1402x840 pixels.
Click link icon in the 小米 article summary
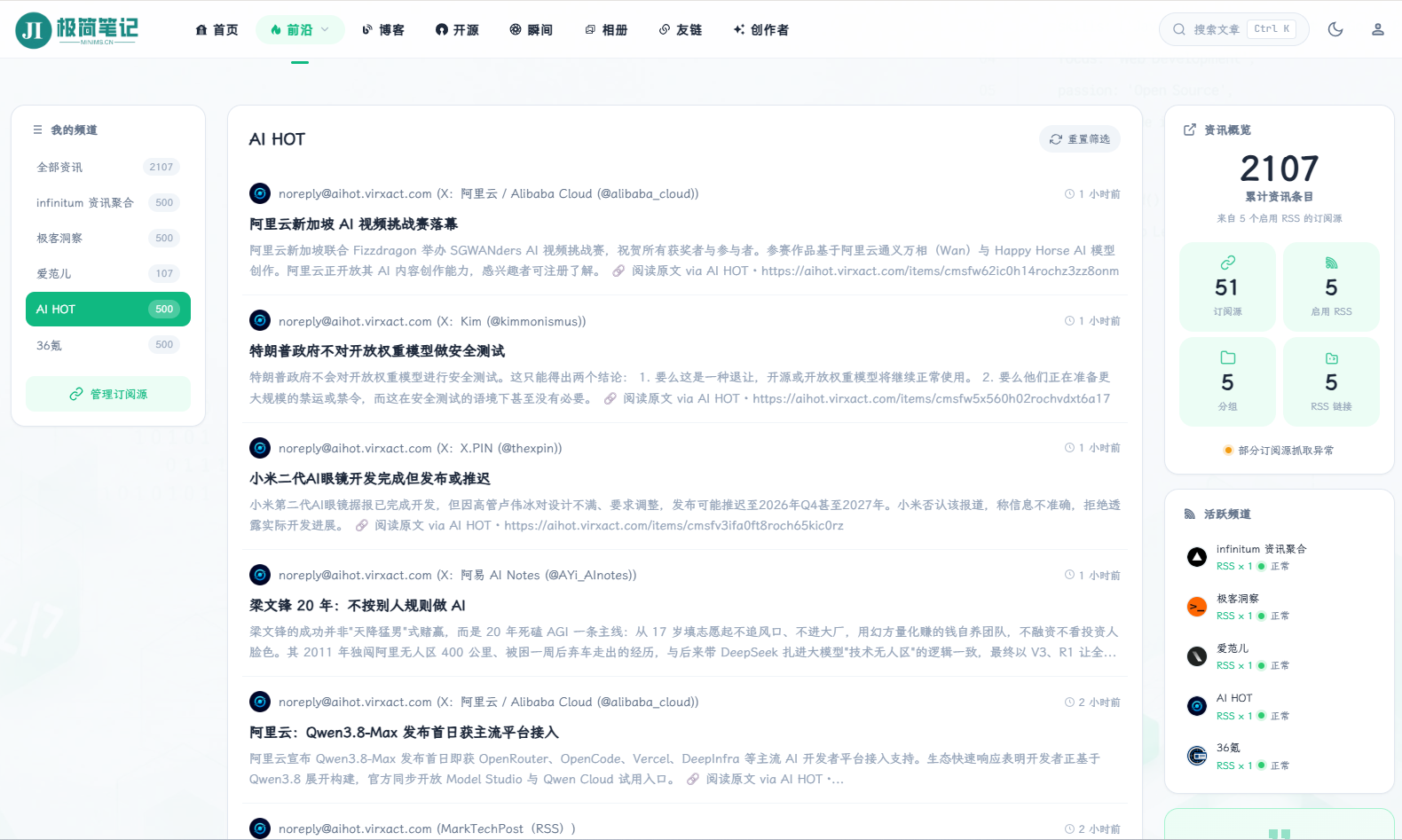point(362,525)
